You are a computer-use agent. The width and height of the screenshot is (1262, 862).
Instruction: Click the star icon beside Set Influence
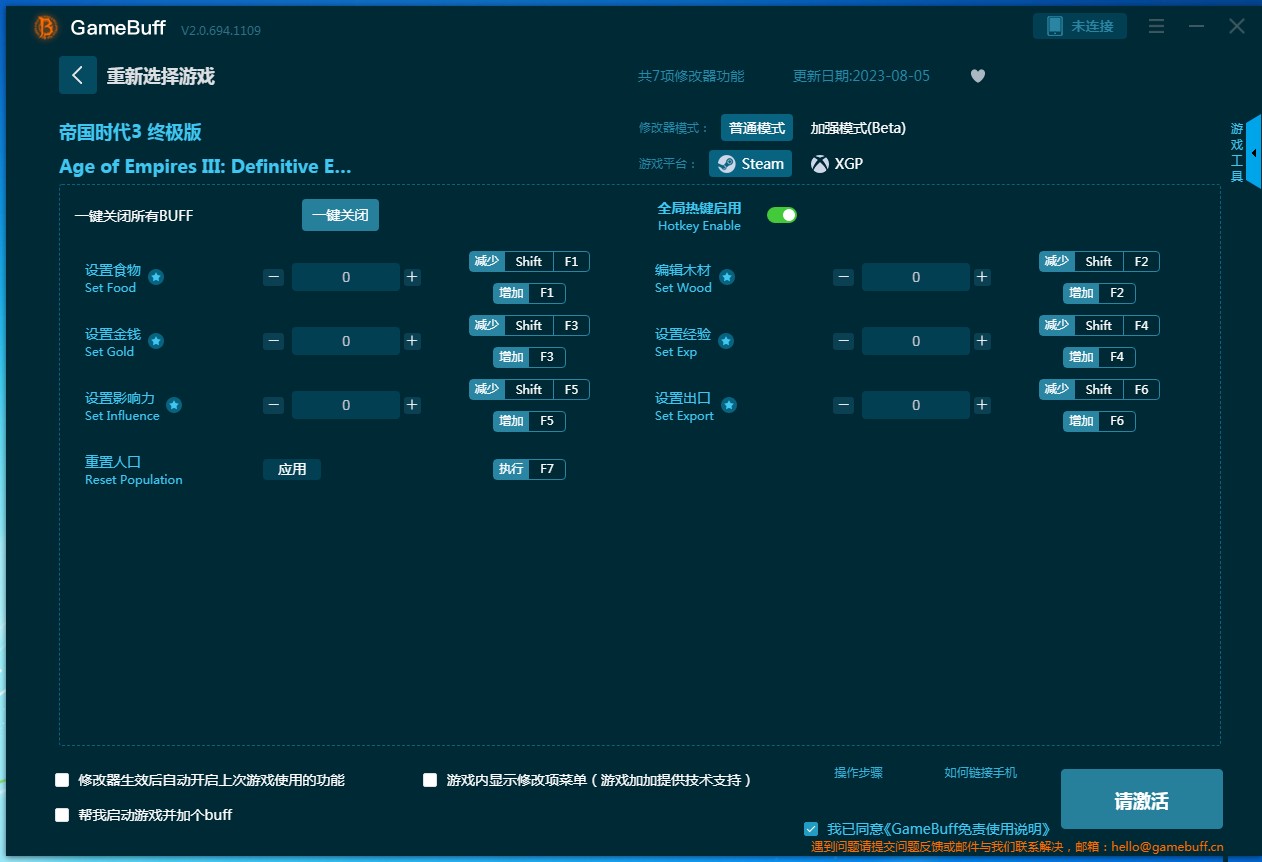tap(174, 405)
